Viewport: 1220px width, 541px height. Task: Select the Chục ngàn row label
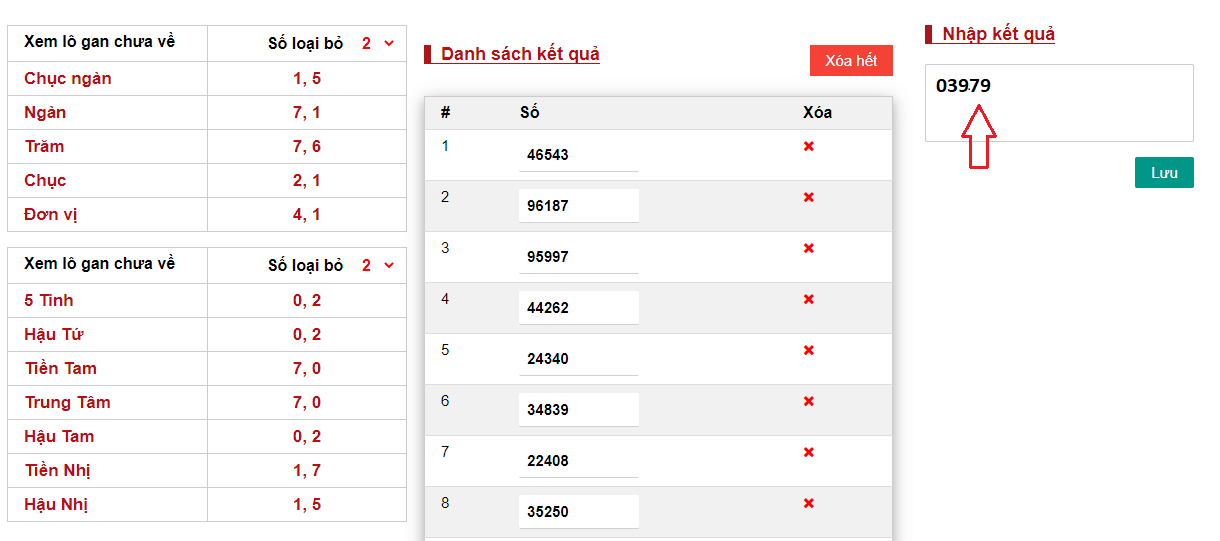pyautogui.click(x=67, y=79)
